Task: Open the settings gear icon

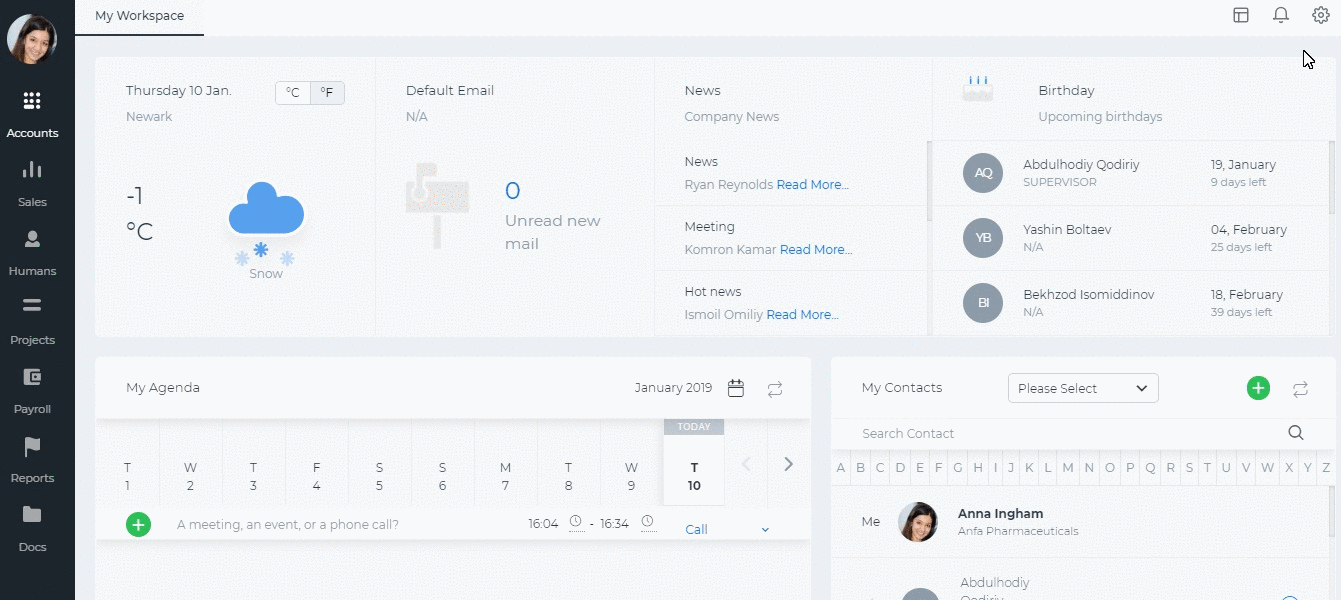Action: tap(1320, 15)
